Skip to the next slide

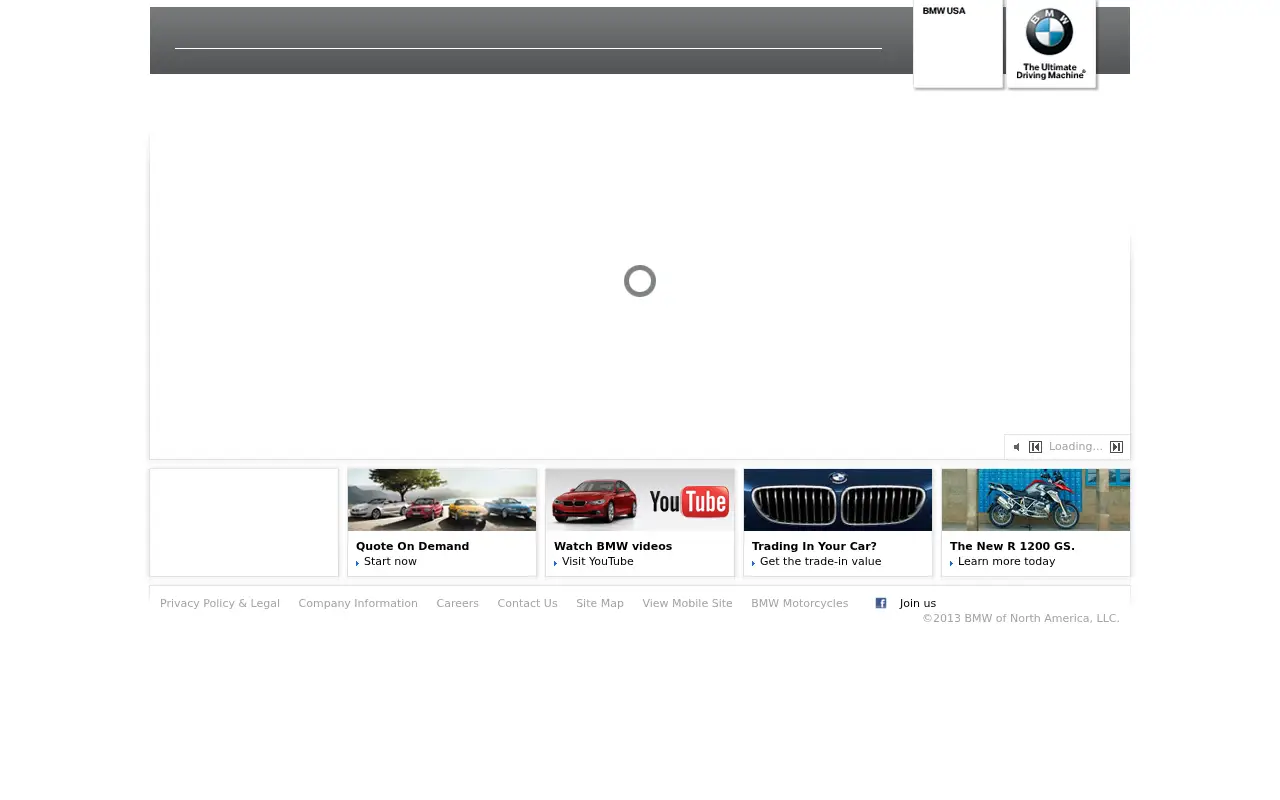click(1117, 447)
